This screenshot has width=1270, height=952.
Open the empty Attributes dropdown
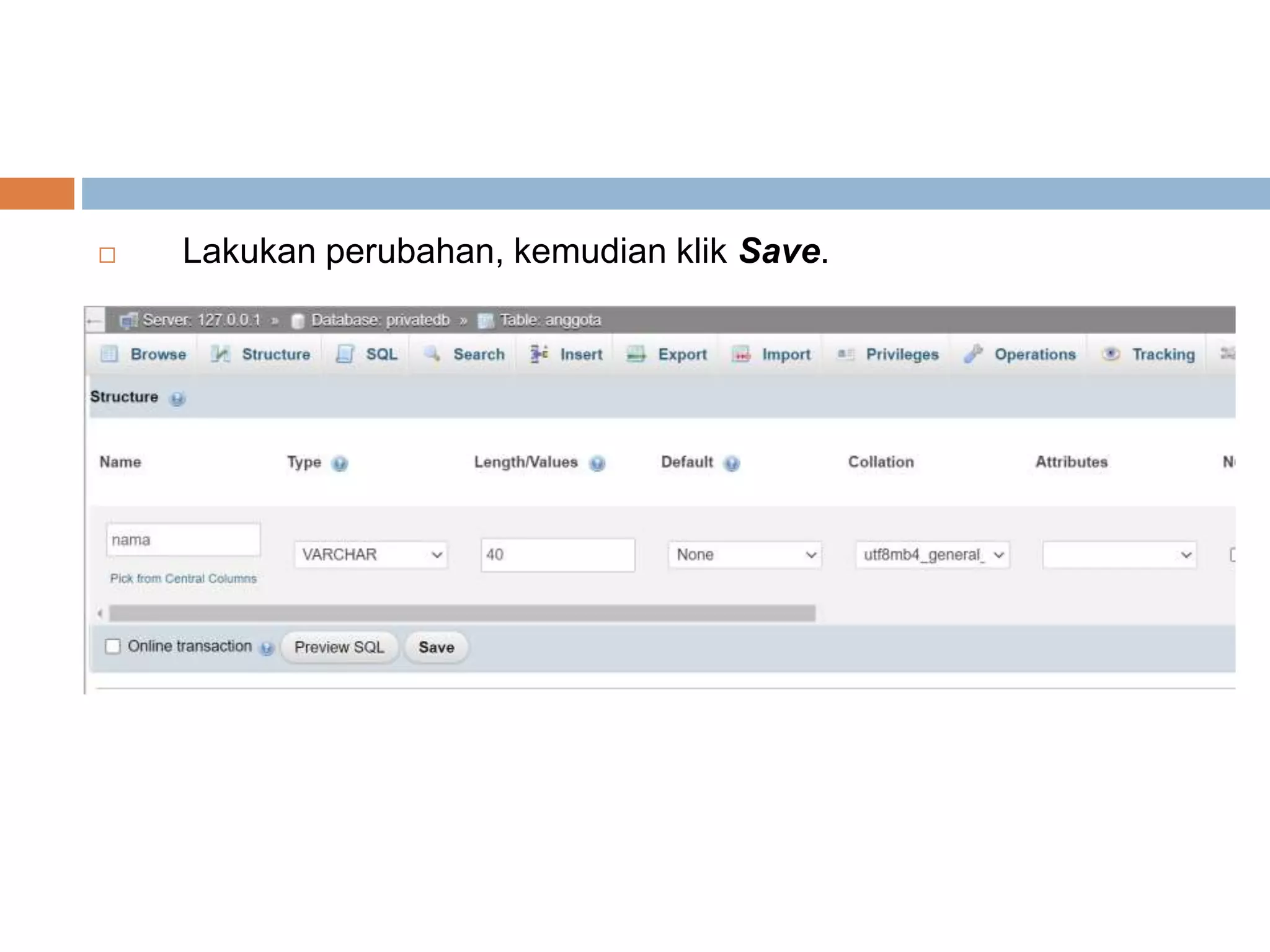tap(1119, 555)
